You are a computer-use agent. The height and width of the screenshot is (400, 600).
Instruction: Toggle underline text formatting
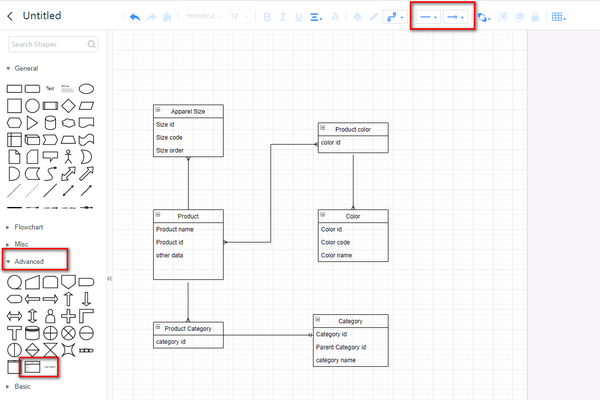299,17
